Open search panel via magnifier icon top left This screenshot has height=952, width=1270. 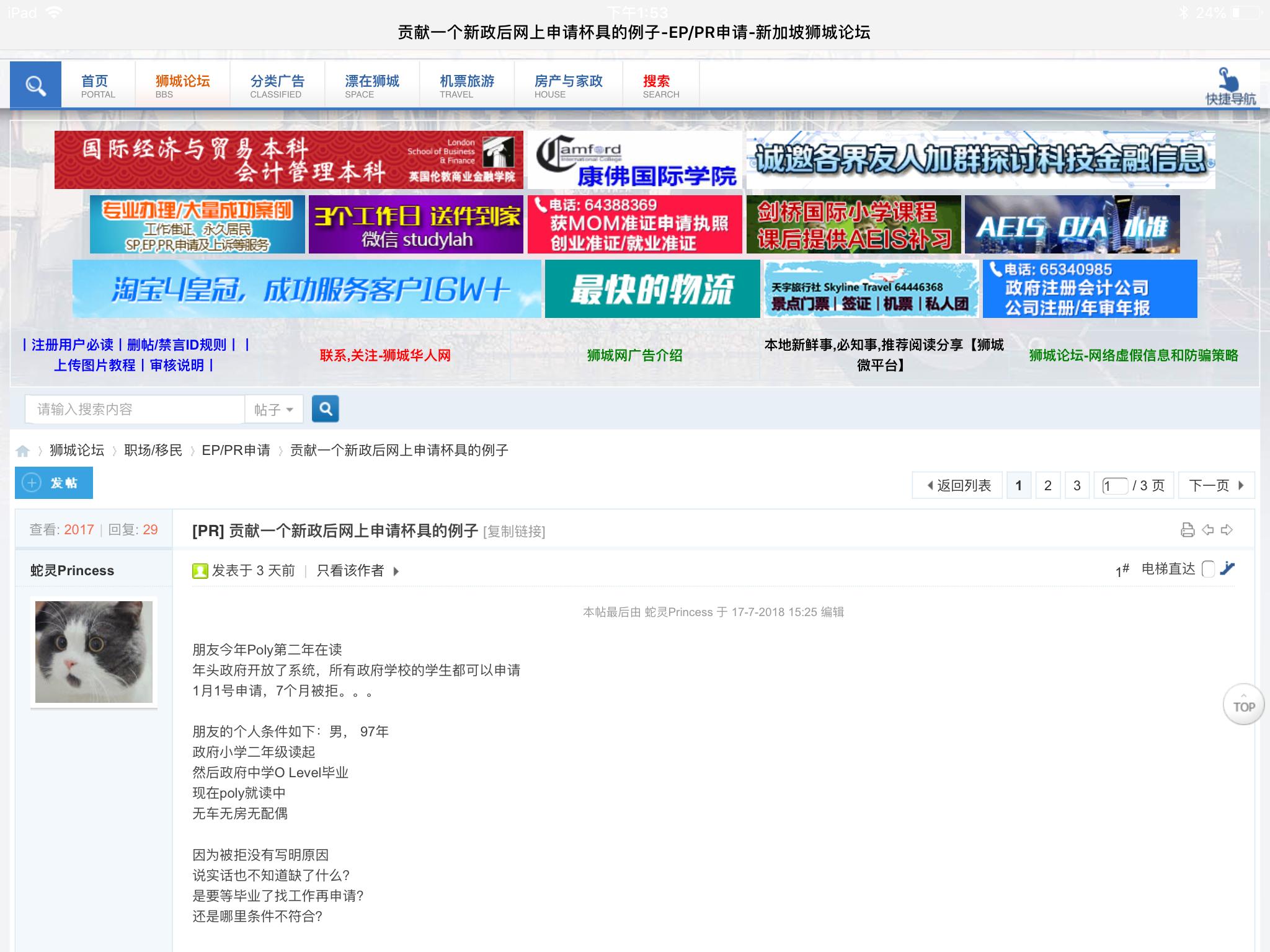[x=35, y=85]
